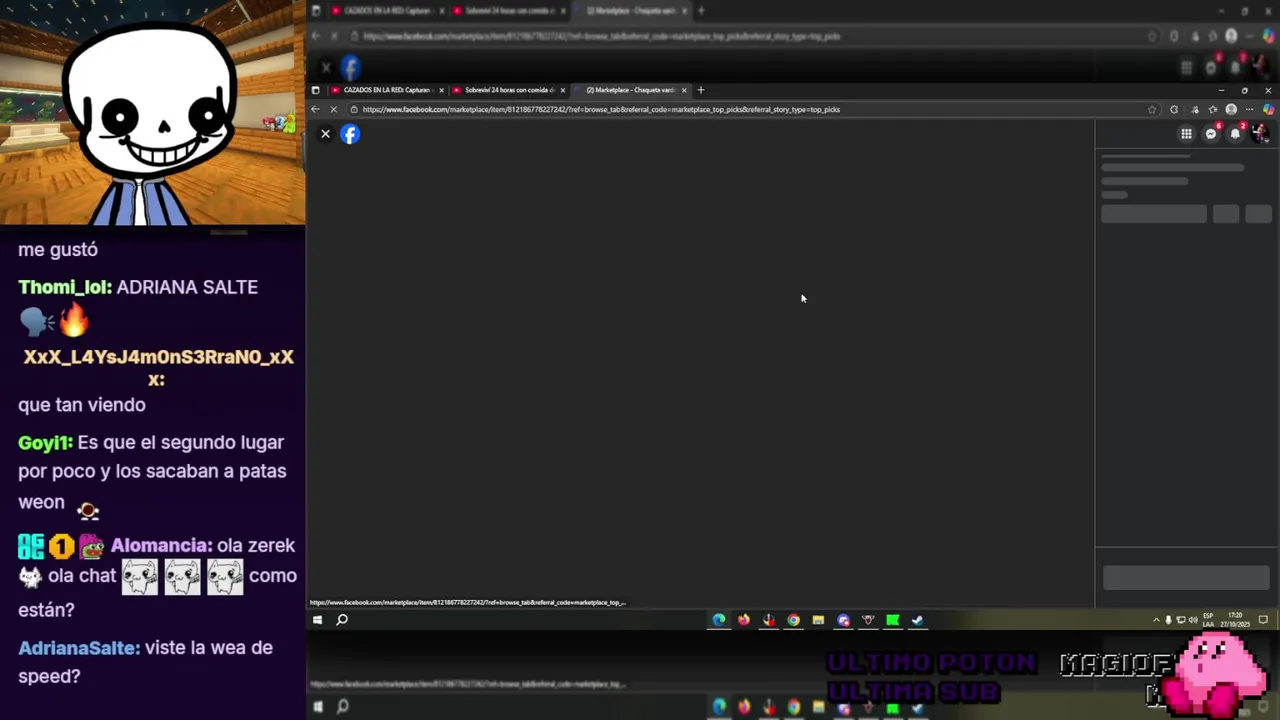Image resolution: width=1280 pixels, height=720 pixels.
Task: Open Discord from taskbar
Action: pyautogui.click(x=844, y=620)
